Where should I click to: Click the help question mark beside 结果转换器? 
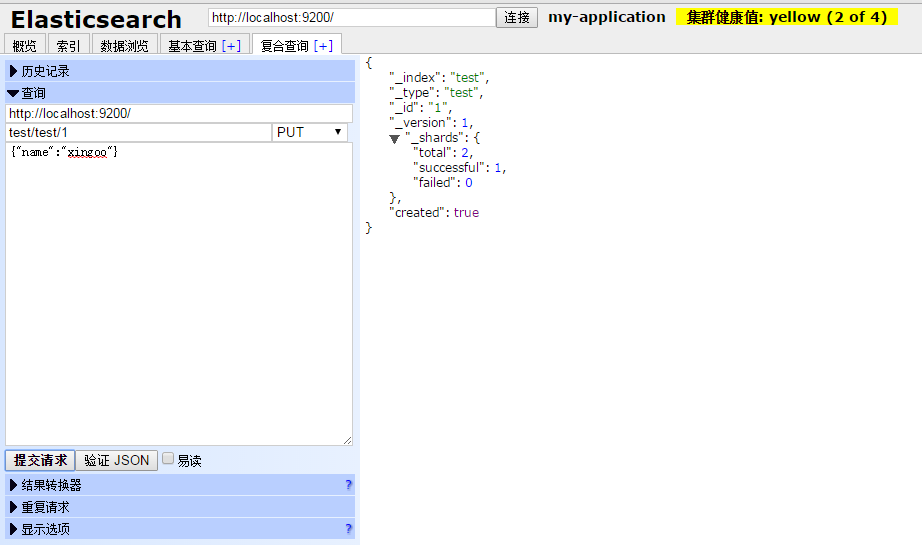348,485
